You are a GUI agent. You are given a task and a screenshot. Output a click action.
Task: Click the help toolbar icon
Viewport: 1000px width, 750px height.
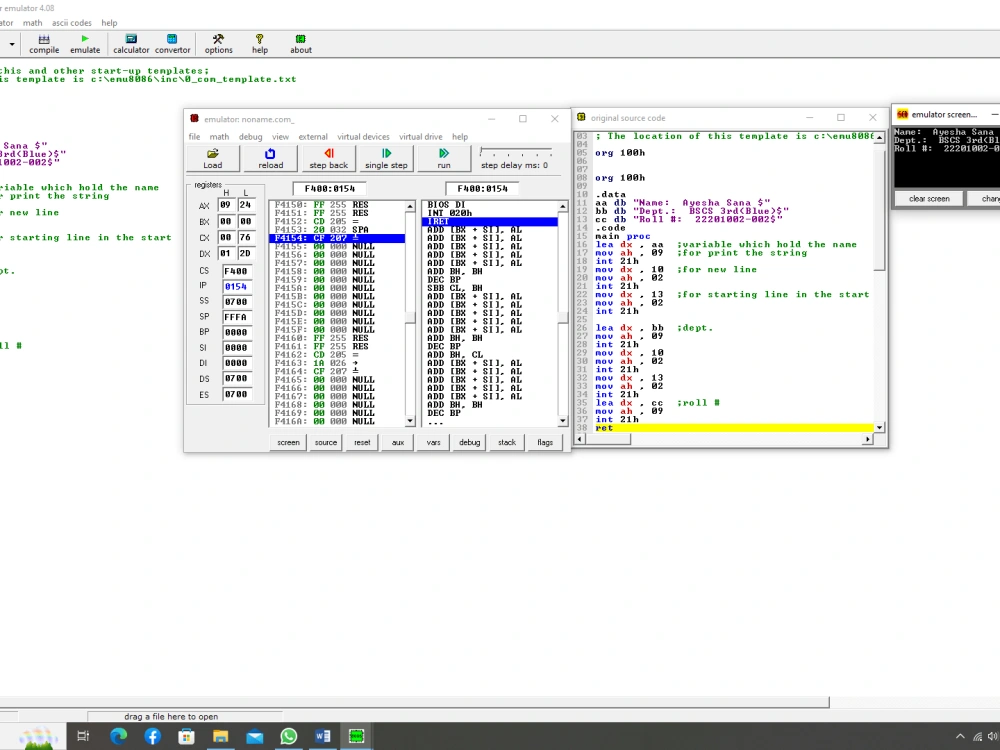pos(260,44)
